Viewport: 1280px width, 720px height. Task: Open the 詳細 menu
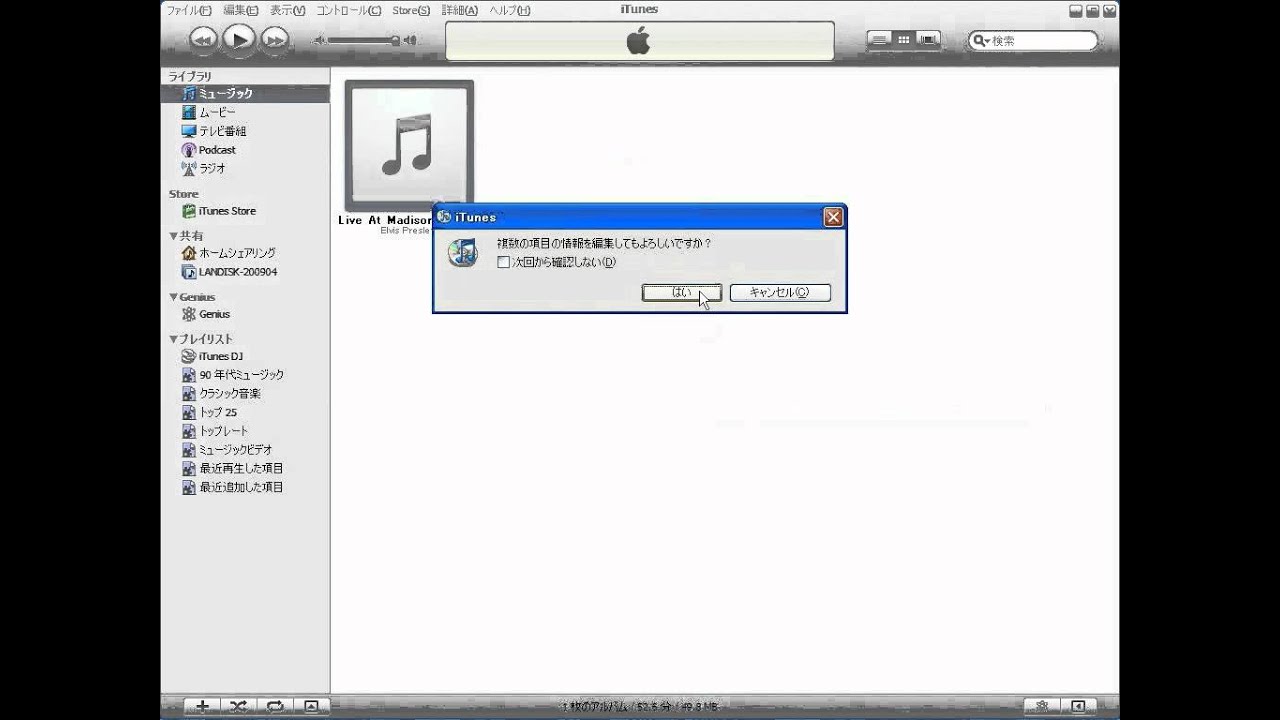tap(459, 10)
